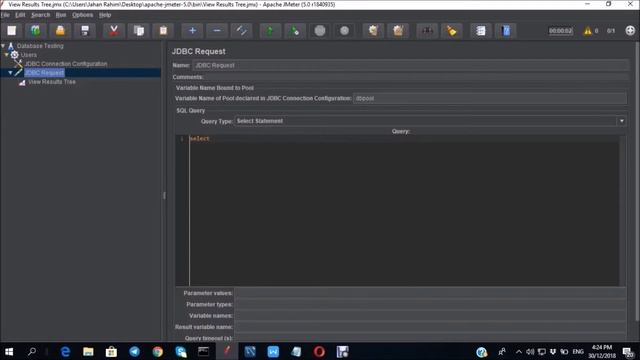Select Database Testing in the tree
640x360 pixels.
(40, 46)
